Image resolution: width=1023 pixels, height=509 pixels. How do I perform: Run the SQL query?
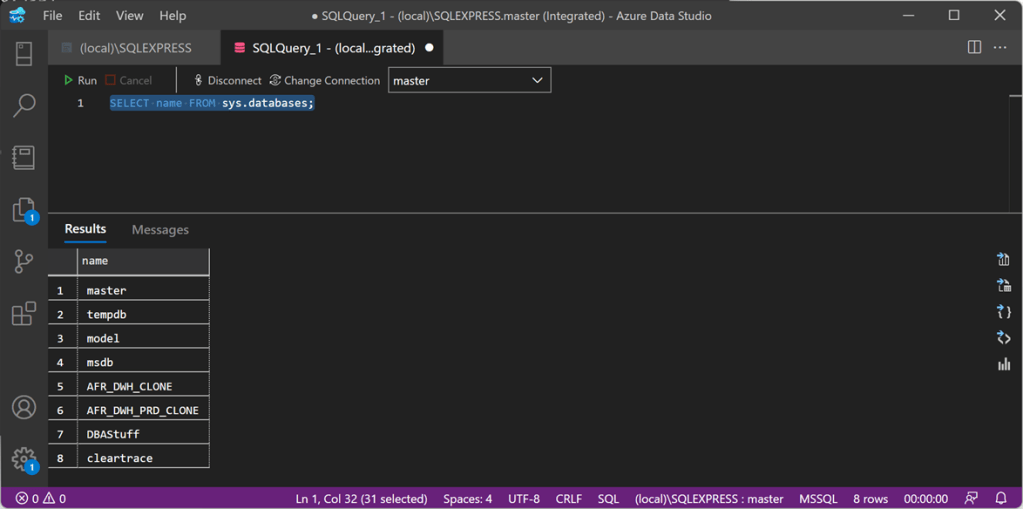[x=80, y=80]
